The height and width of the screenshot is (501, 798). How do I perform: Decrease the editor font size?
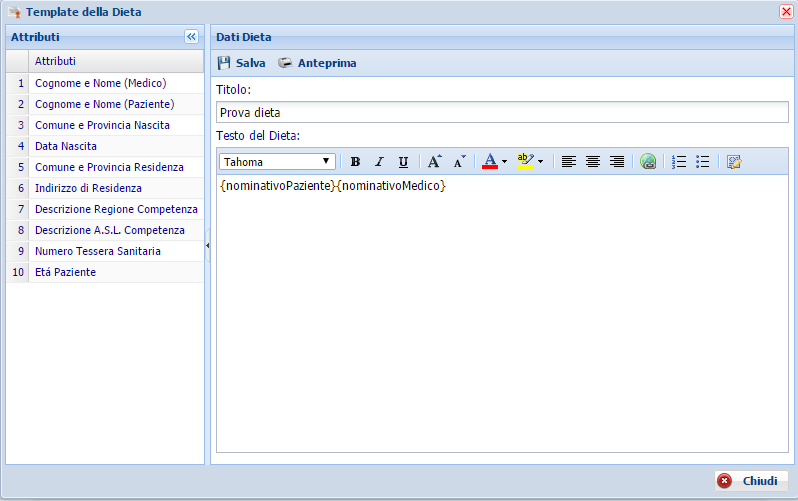[x=459, y=162]
